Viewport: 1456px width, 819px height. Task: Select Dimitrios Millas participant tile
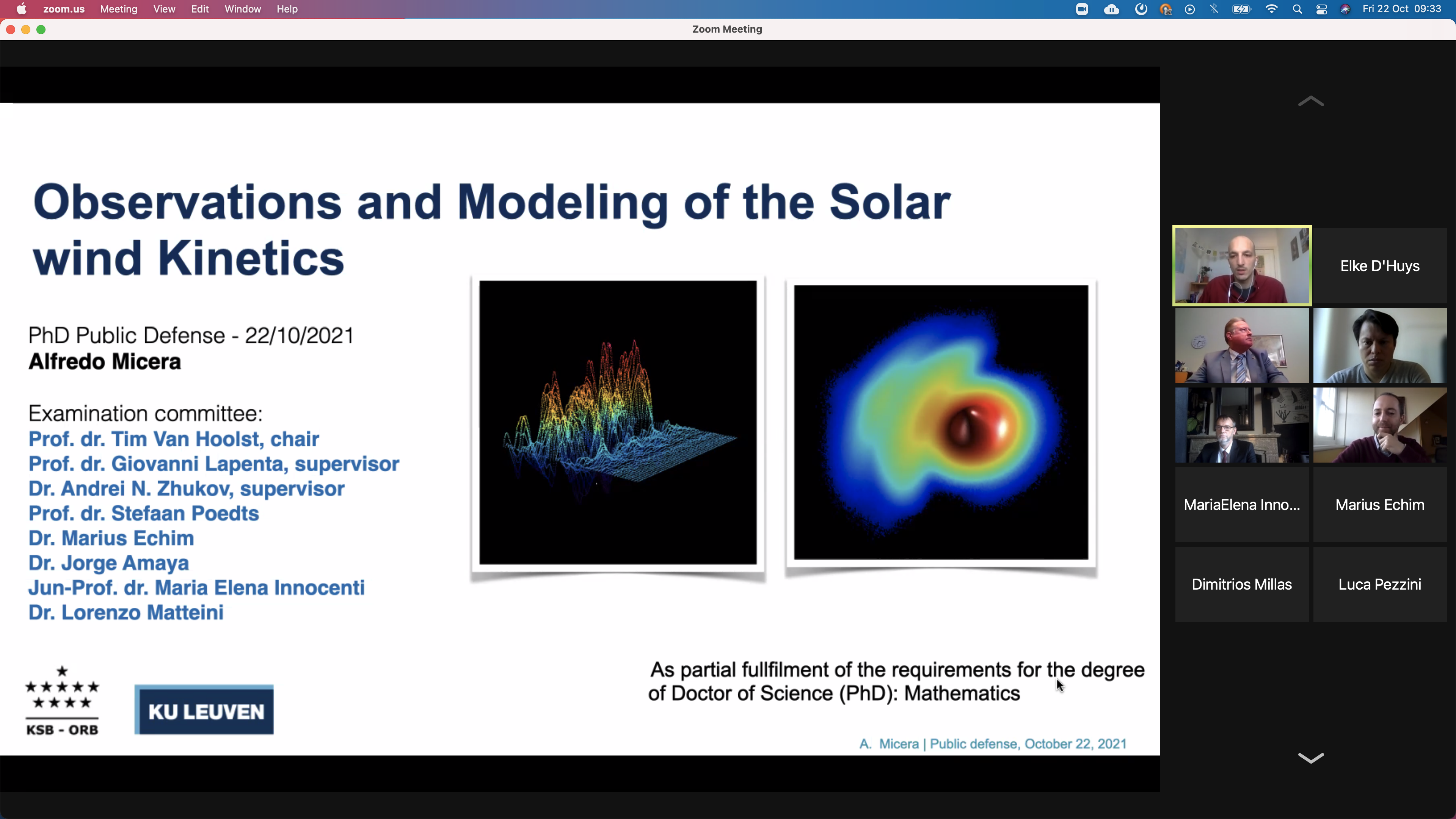coord(1242,584)
